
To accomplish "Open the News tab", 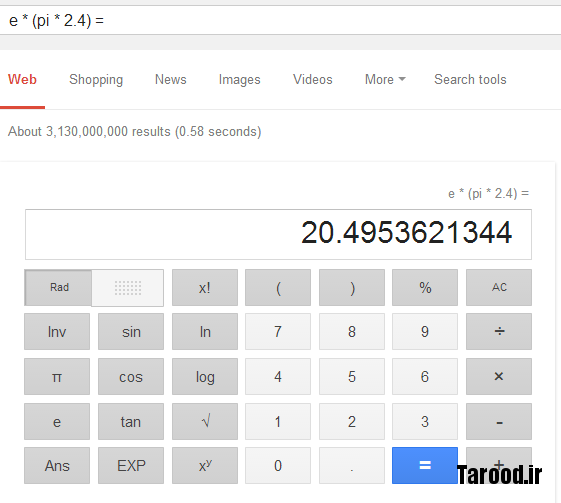I will tap(171, 79).
